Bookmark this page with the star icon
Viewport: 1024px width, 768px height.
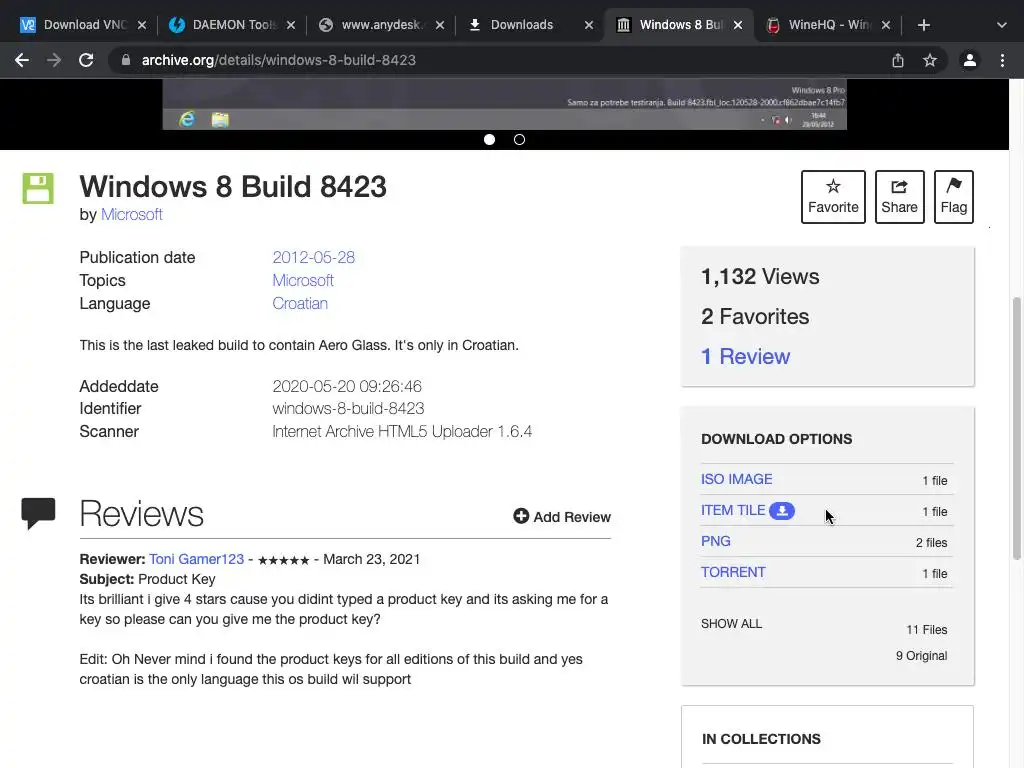click(x=930, y=60)
